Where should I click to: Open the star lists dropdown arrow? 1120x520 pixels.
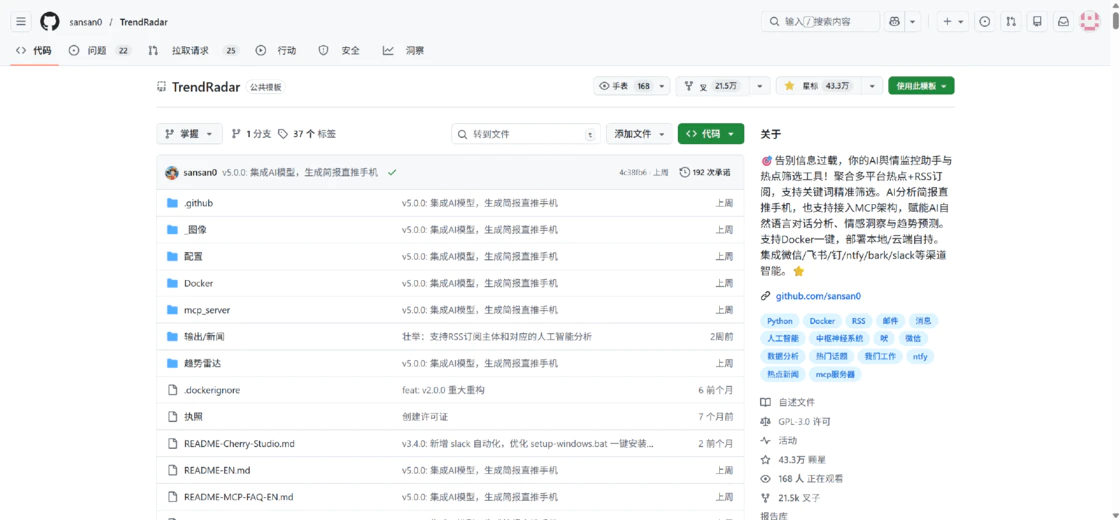[x=871, y=86]
